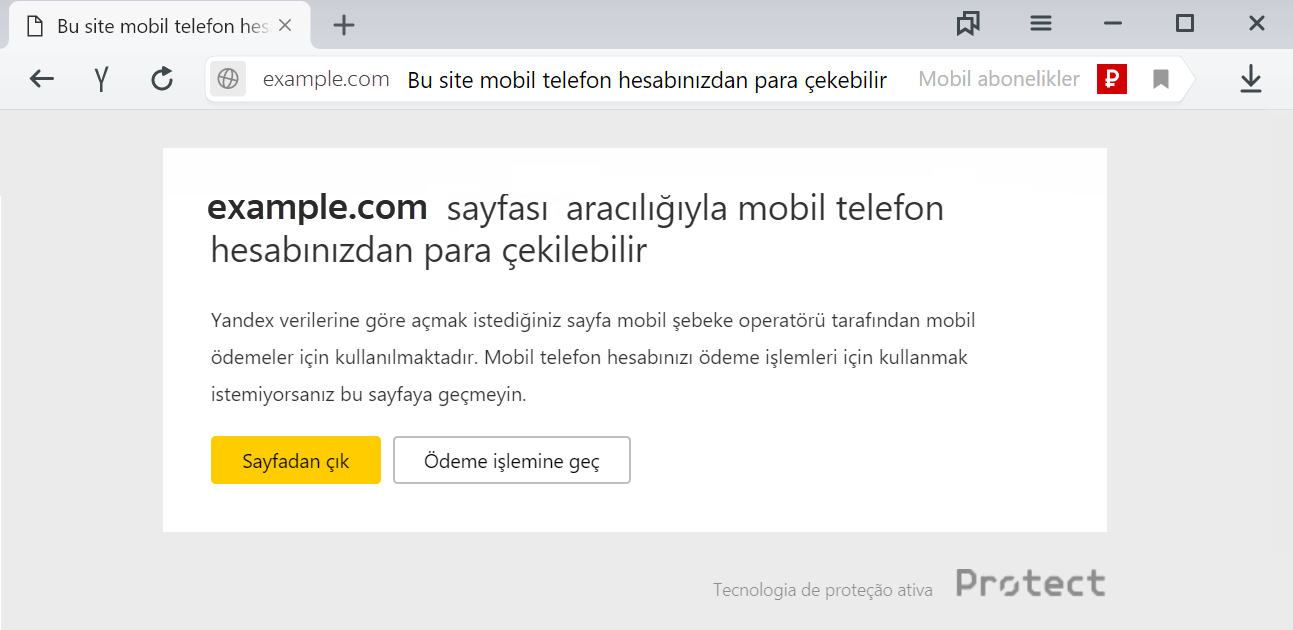Open a new tab with the plus button
This screenshot has height=630, width=1293.
(x=344, y=26)
